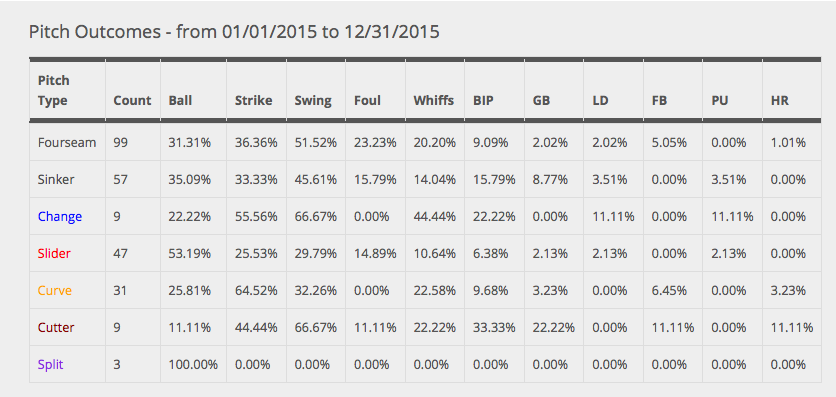Open the Slider pitch type link
The height and width of the screenshot is (397, 836).
pos(54,254)
